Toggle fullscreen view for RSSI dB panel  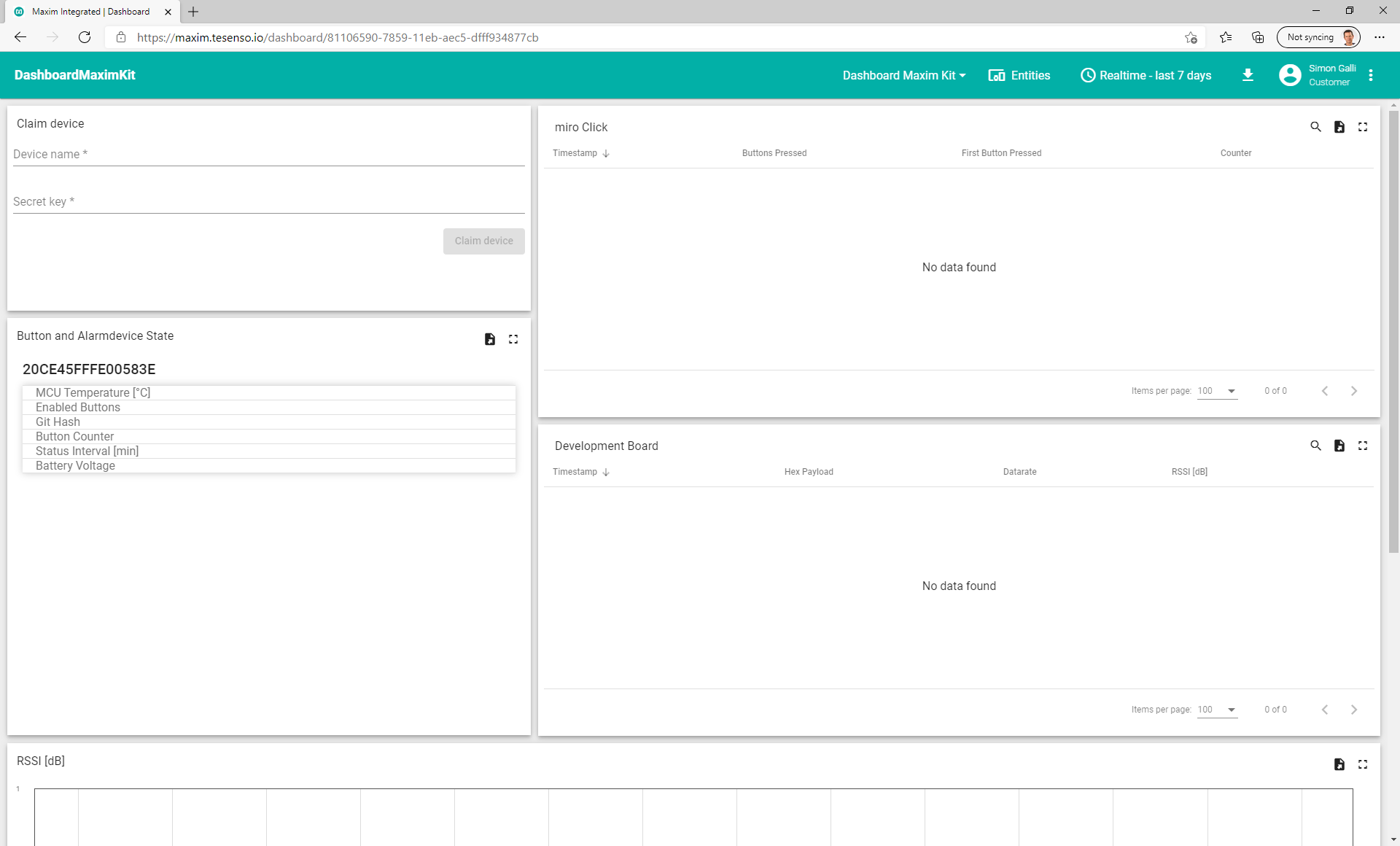pyautogui.click(x=1363, y=764)
